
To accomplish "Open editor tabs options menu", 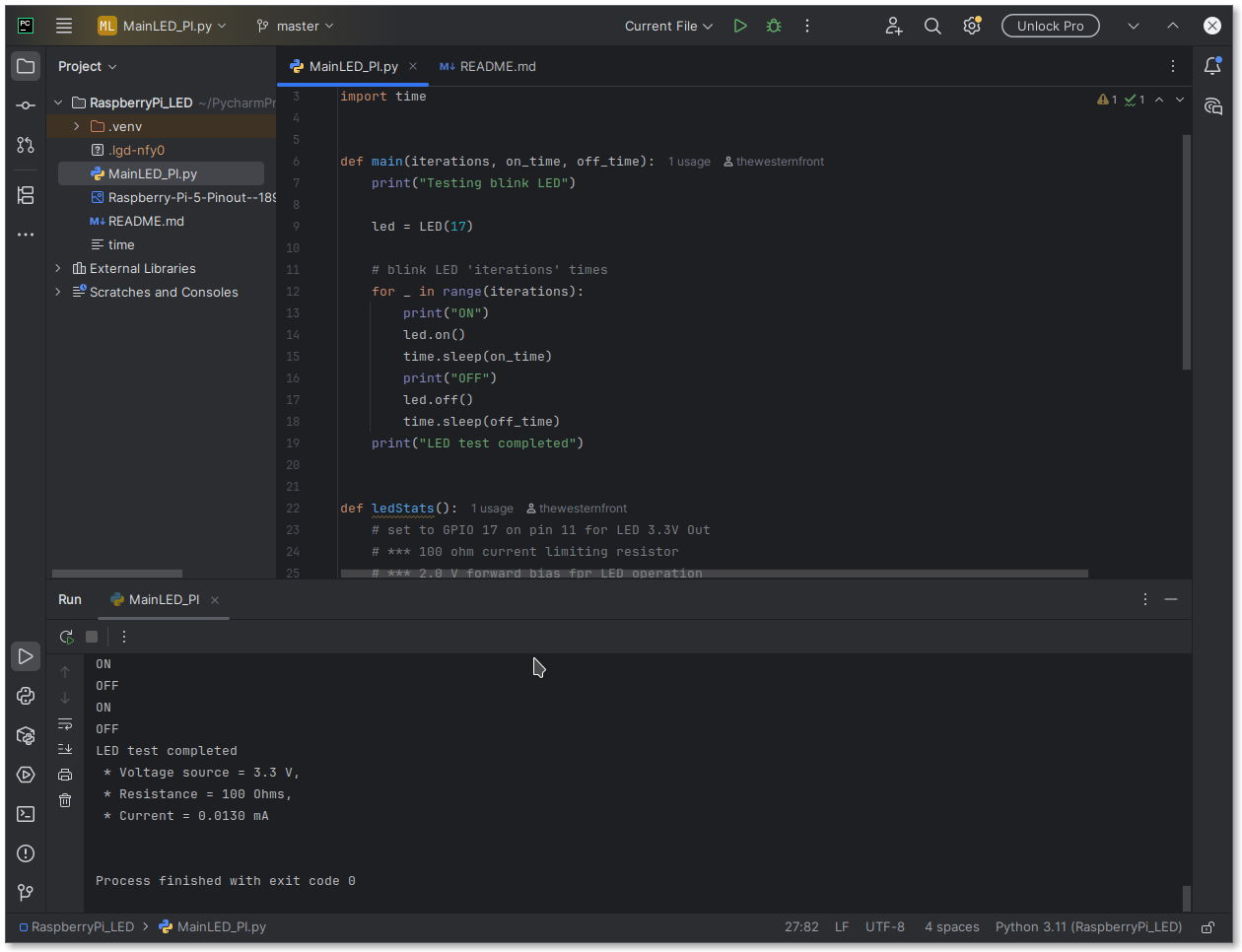I will 1173,66.
